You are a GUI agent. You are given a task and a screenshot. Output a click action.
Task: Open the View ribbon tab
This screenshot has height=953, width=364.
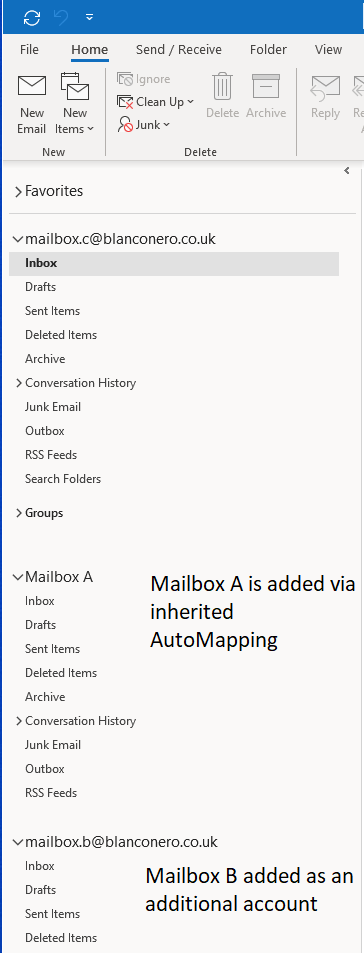pos(328,50)
